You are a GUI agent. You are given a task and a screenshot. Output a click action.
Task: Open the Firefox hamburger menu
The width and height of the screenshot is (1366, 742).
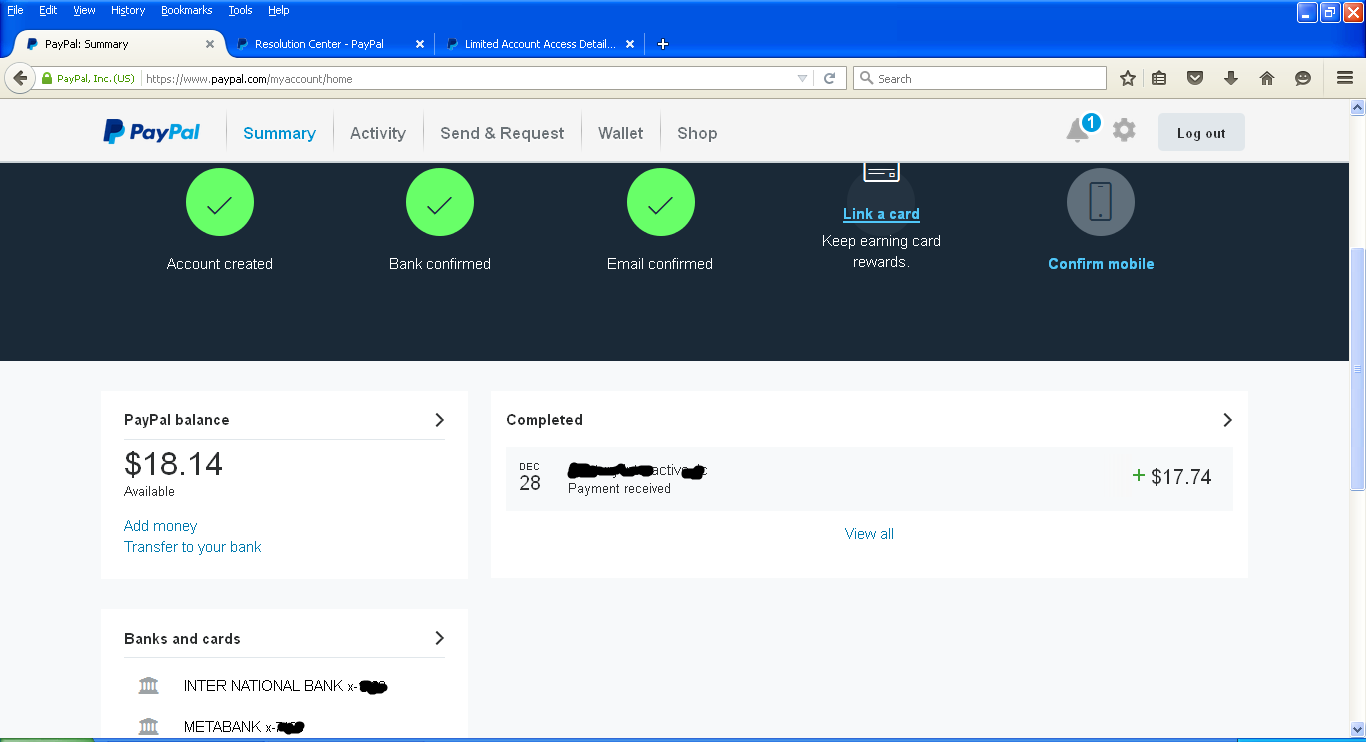click(1345, 78)
